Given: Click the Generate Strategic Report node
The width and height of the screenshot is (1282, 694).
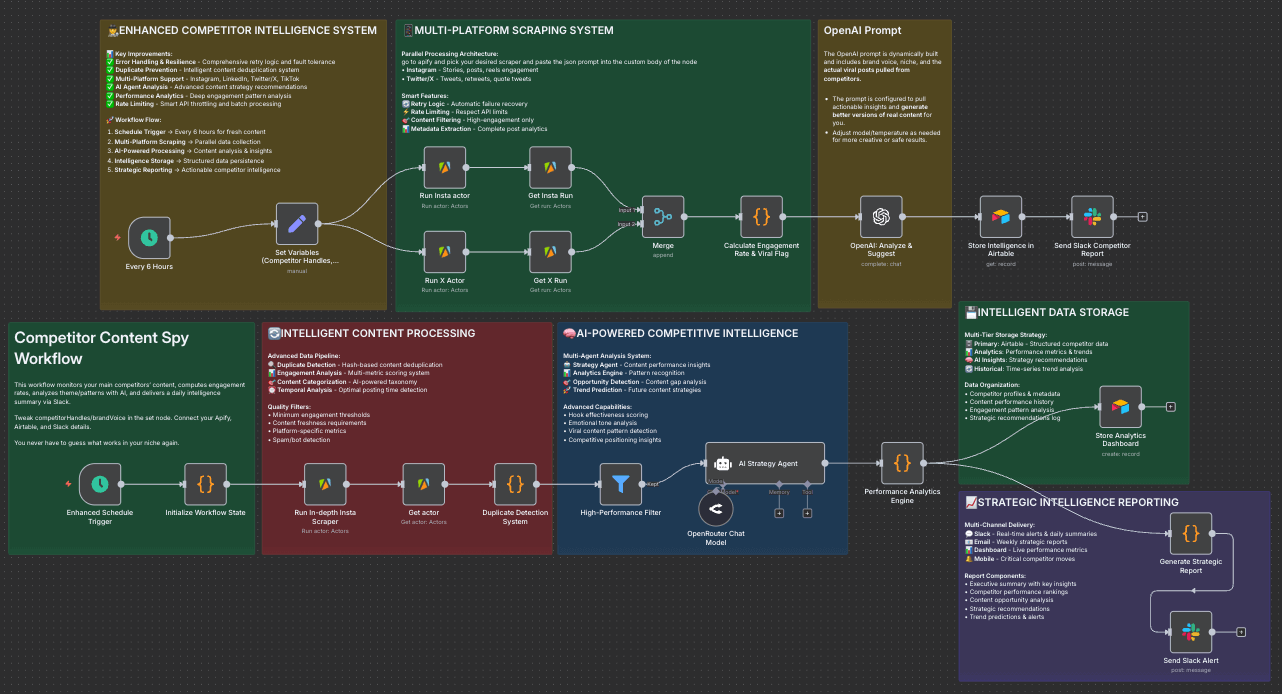Looking at the screenshot, I should pyautogui.click(x=1190, y=534).
